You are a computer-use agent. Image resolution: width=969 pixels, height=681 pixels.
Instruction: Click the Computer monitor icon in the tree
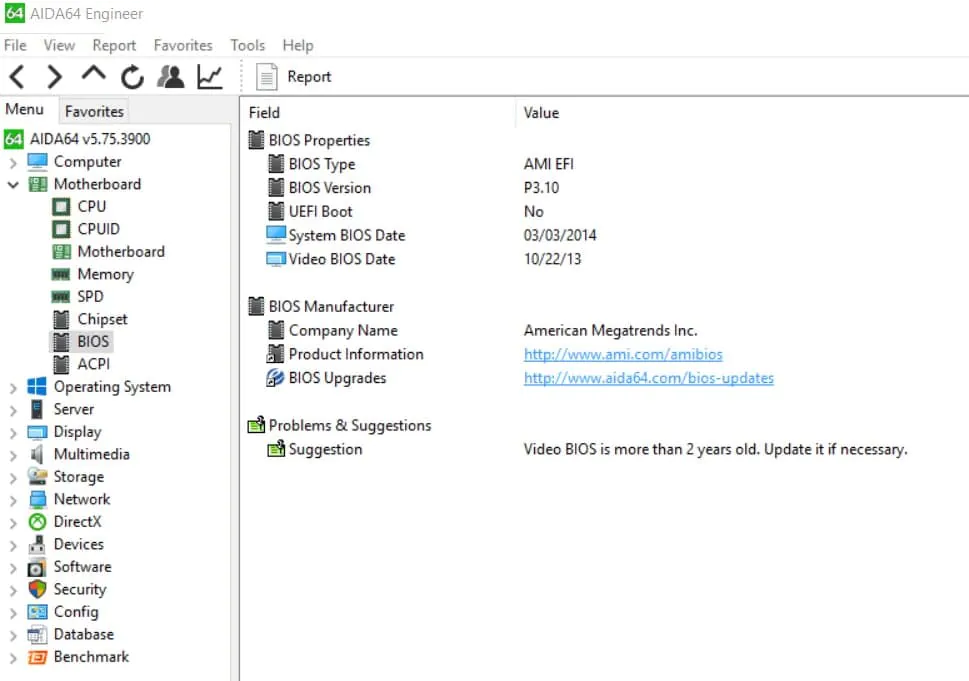coord(37,162)
